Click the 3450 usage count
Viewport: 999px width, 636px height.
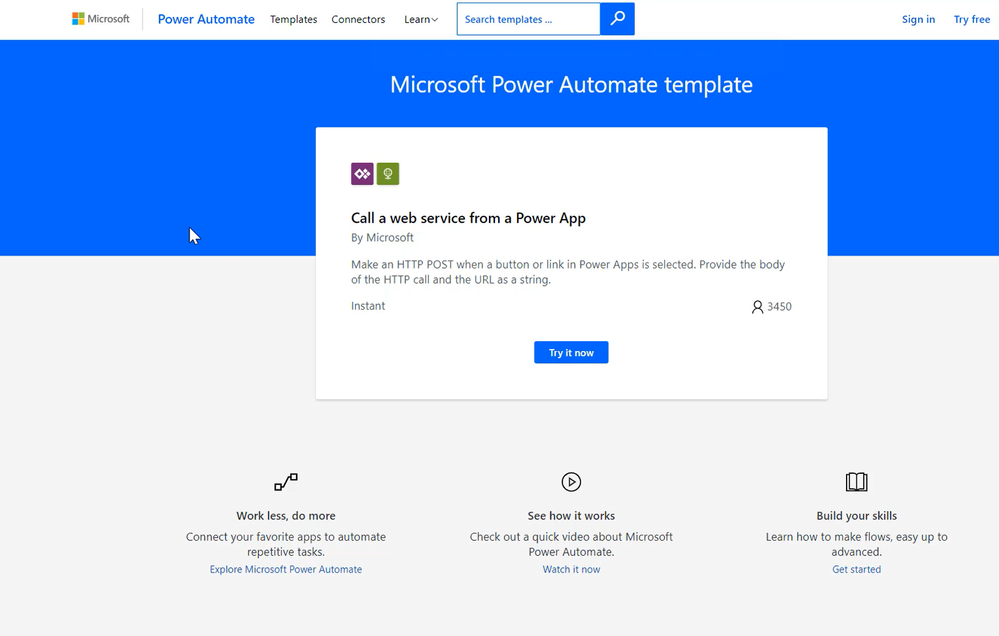click(779, 307)
